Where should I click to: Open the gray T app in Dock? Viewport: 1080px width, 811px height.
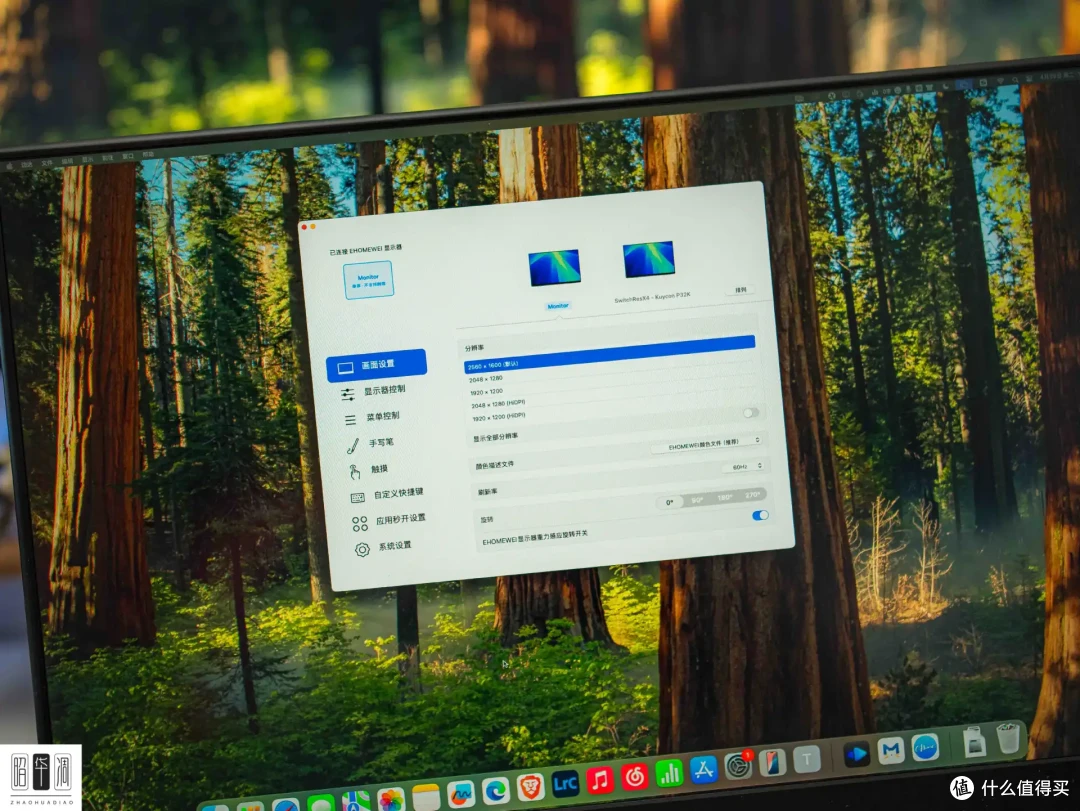807,759
